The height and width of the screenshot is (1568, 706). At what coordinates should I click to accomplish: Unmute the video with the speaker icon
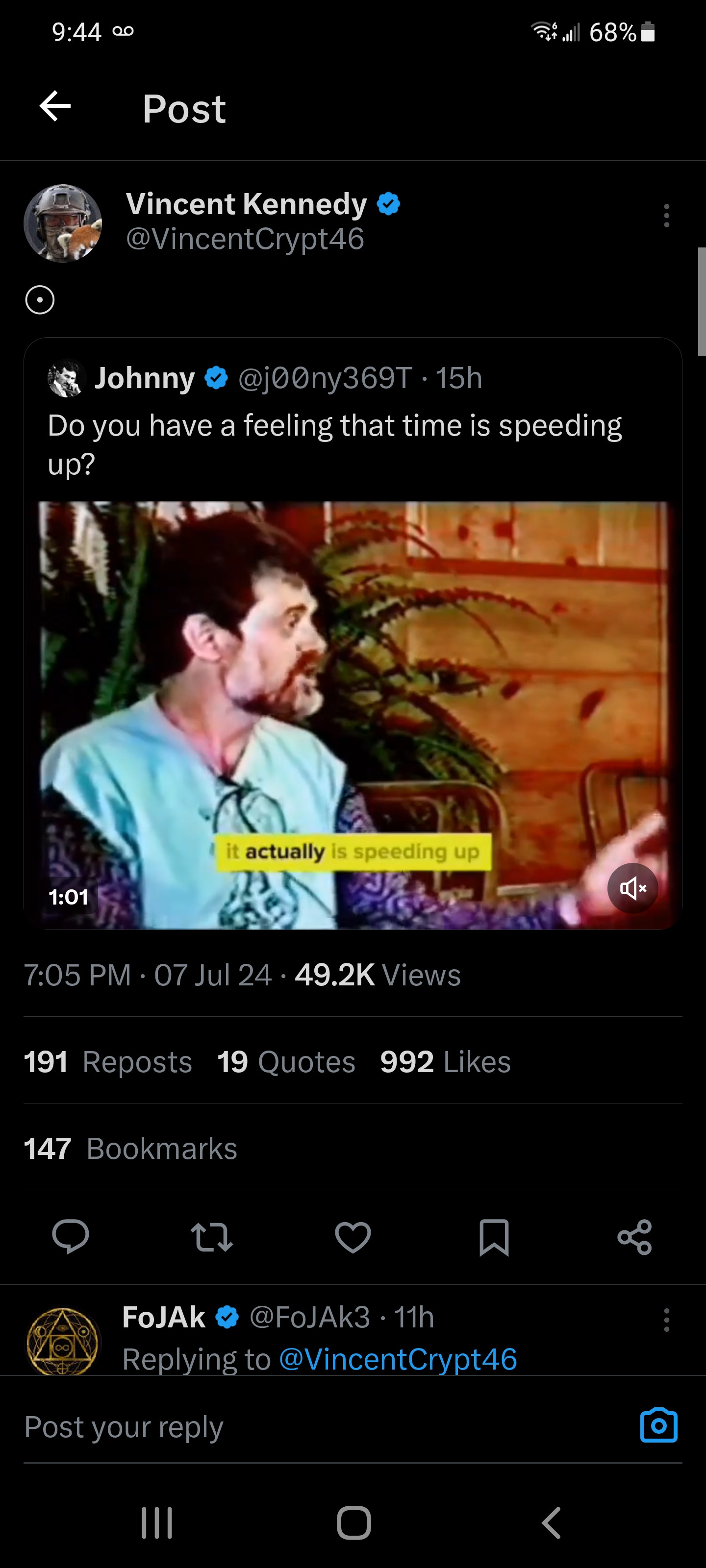pyautogui.click(x=632, y=888)
